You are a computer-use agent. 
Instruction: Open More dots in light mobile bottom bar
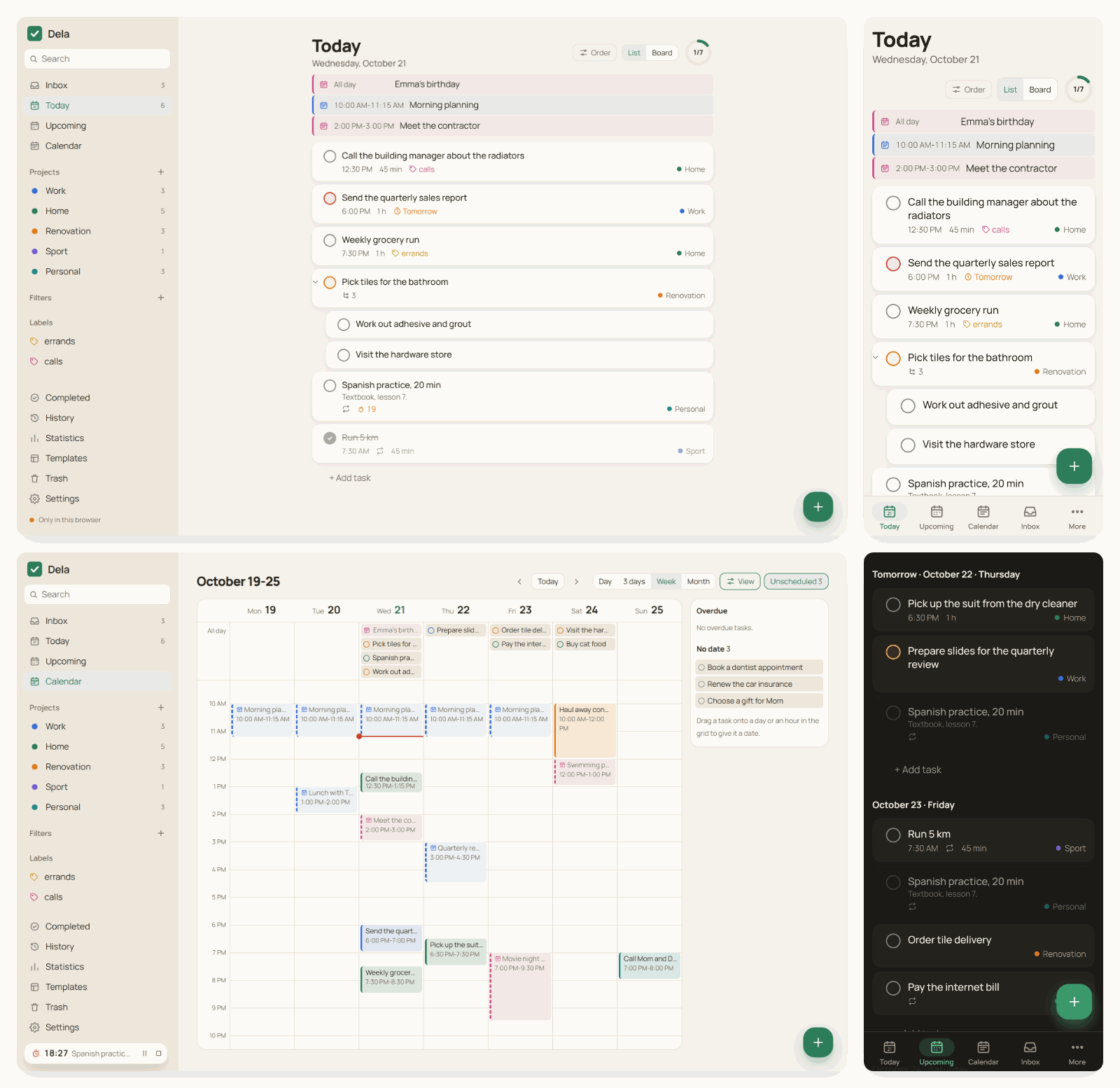tap(1077, 518)
